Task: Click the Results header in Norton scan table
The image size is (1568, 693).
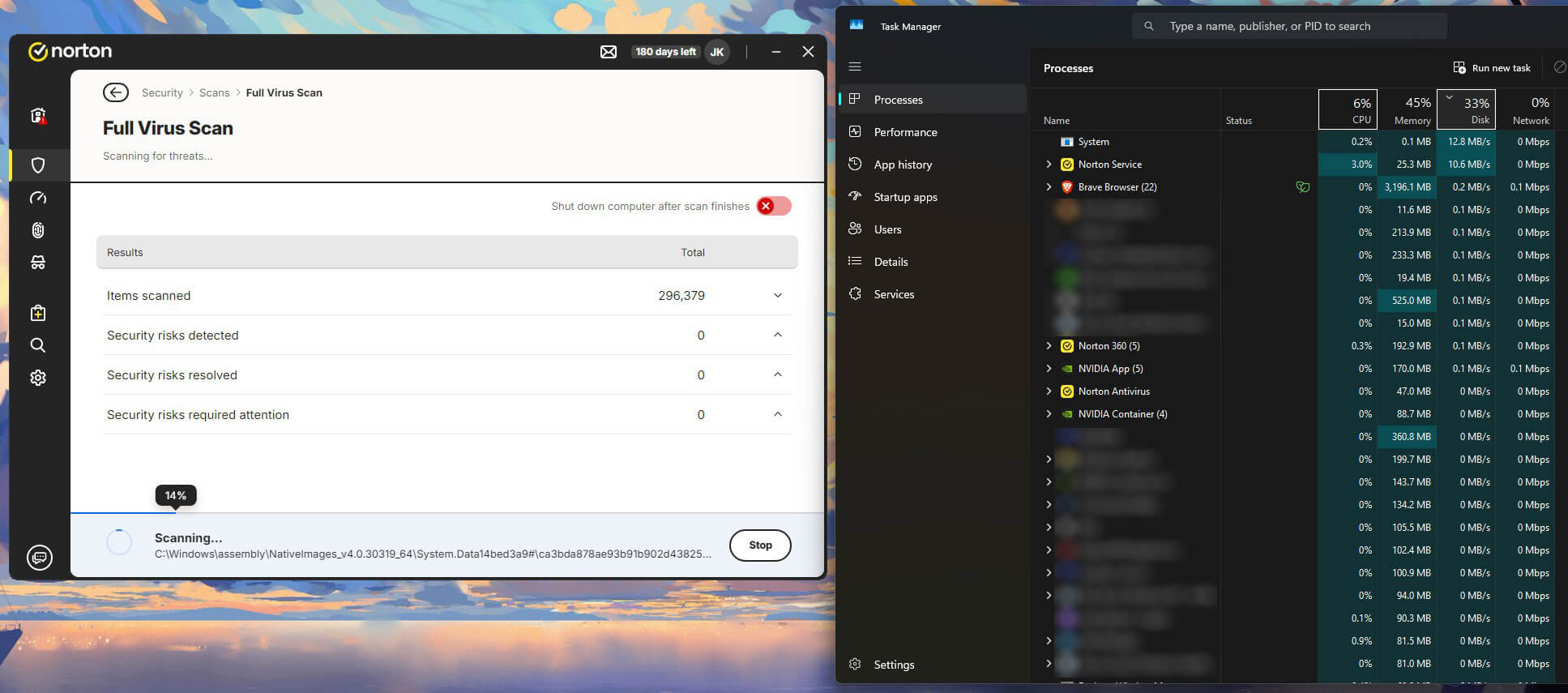Action: pos(125,253)
